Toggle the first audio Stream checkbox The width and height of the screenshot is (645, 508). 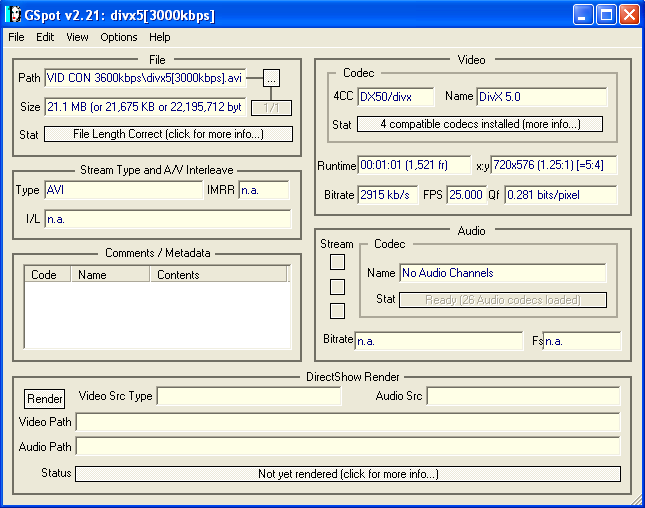click(x=337, y=262)
